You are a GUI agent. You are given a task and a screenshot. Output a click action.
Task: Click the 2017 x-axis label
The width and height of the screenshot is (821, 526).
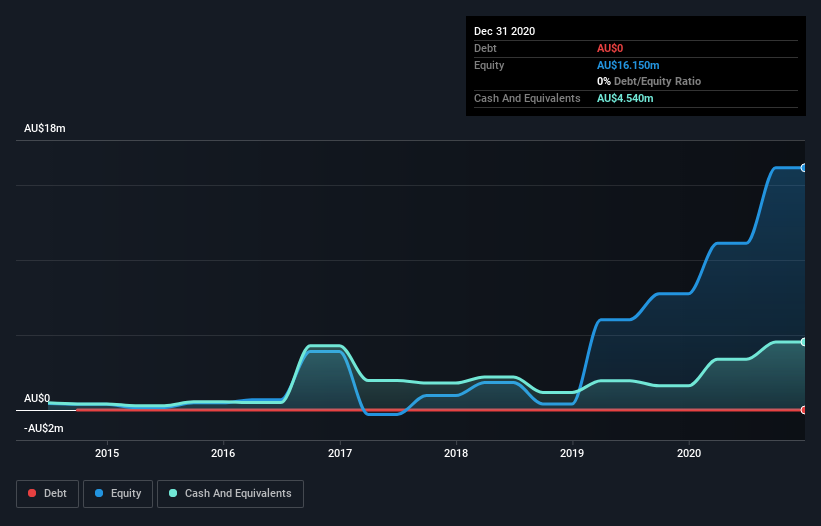tap(340, 453)
